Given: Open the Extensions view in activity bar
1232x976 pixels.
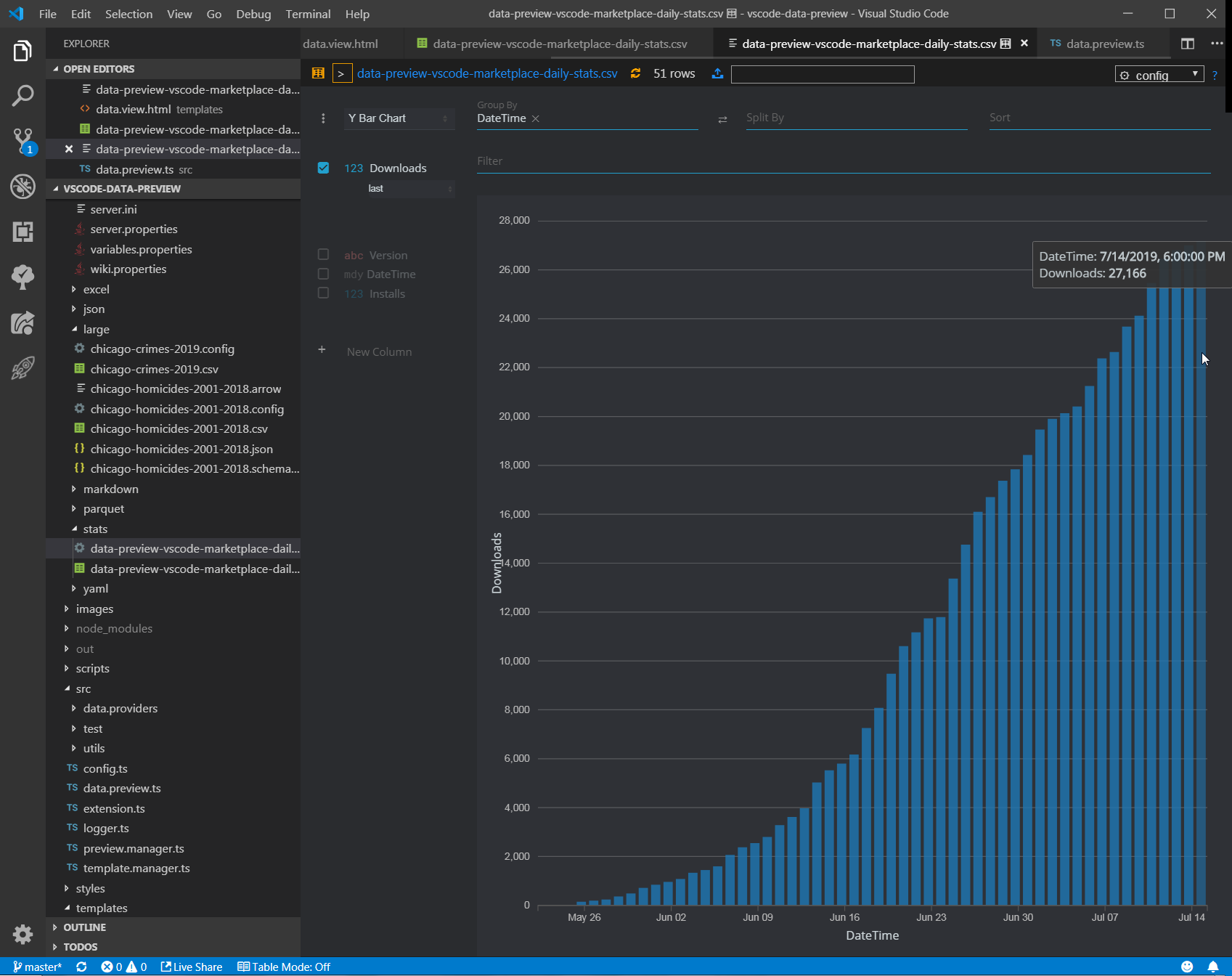Looking at the screenshot, I should (23, 232).
